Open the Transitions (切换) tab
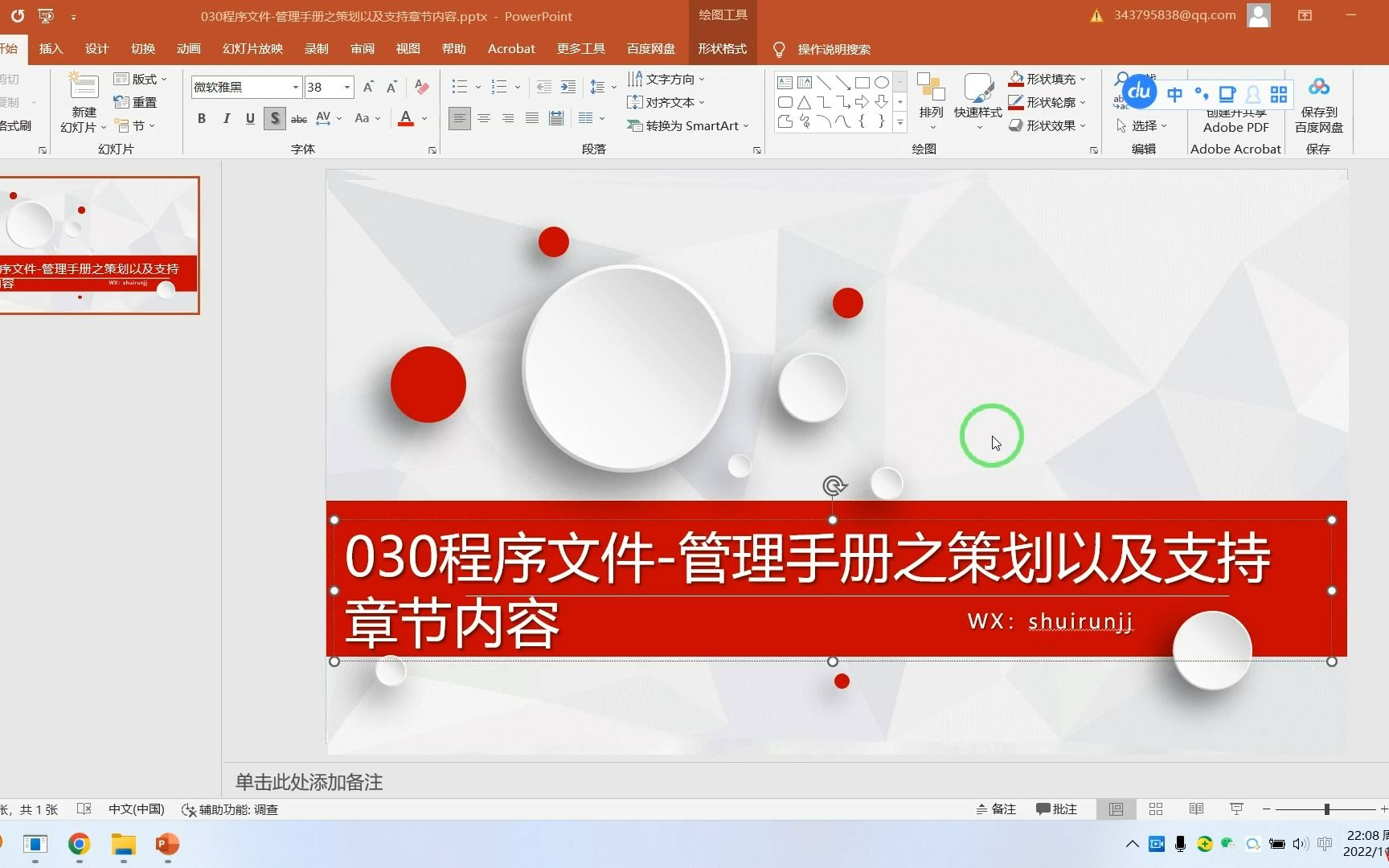This screenshot has width=1389, height=868. point(143,49)
